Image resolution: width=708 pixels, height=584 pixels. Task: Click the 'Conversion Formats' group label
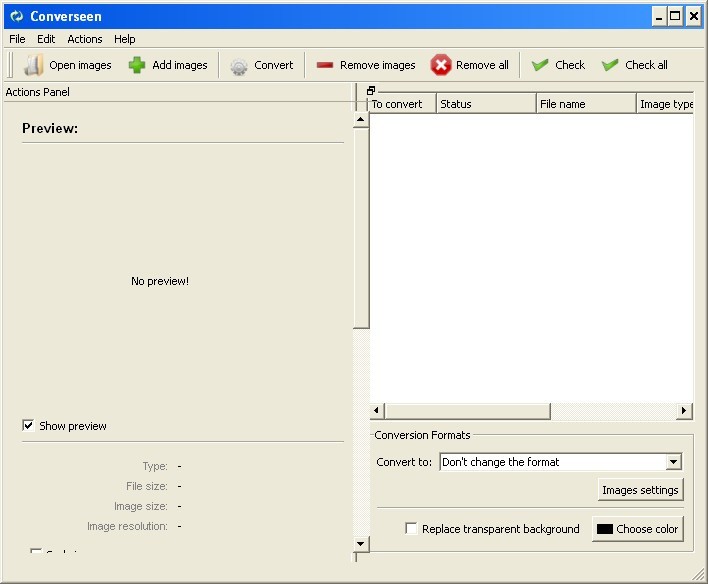click(422, 435)
